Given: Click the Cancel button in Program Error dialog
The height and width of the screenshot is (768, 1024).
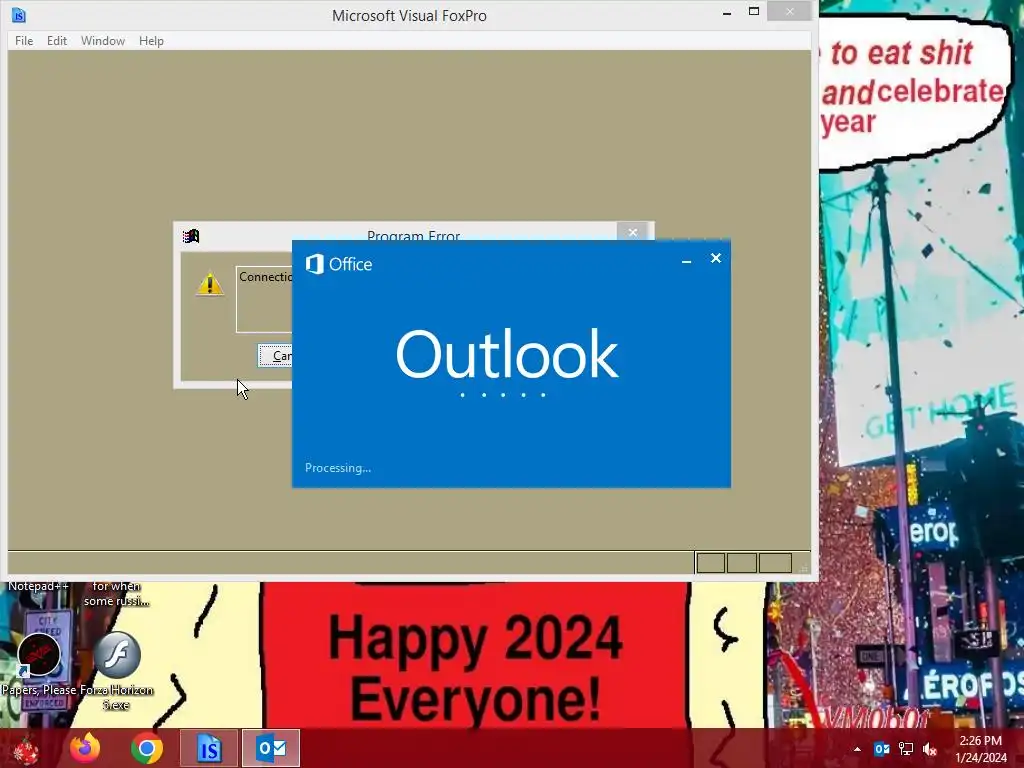Looking at the screenshot, I should [276, 356].
